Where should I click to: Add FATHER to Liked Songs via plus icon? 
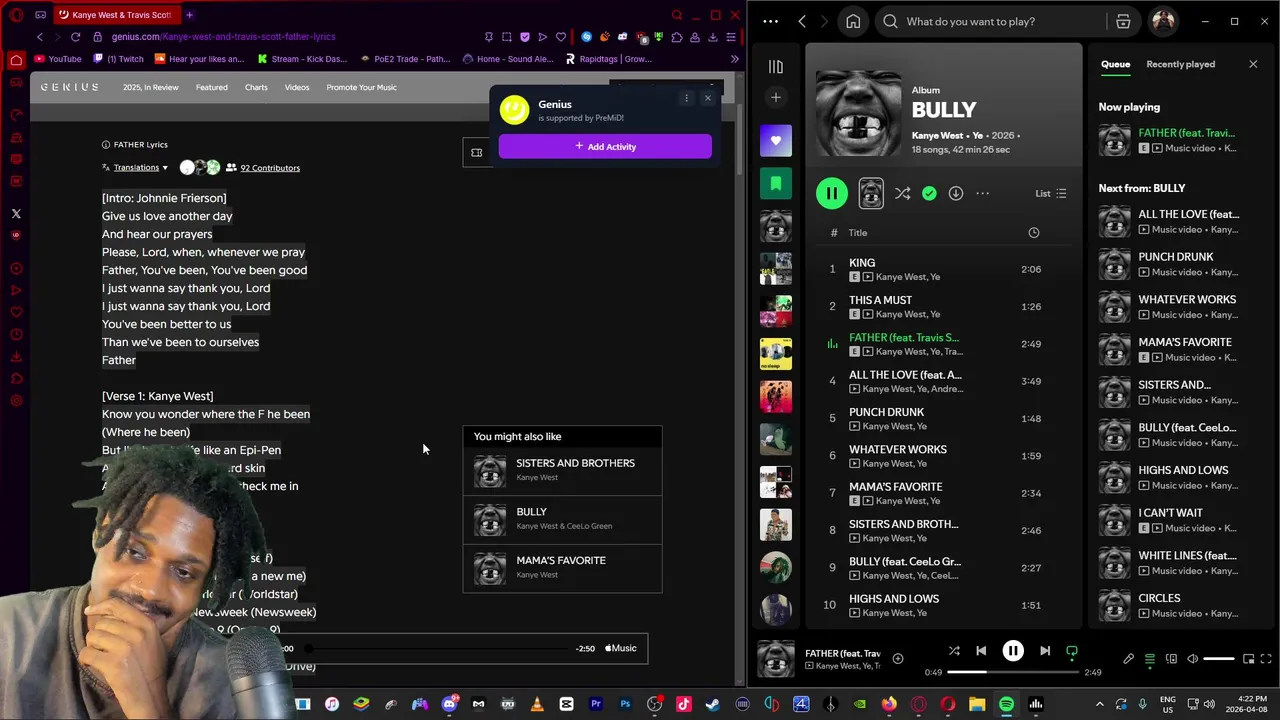898,658
